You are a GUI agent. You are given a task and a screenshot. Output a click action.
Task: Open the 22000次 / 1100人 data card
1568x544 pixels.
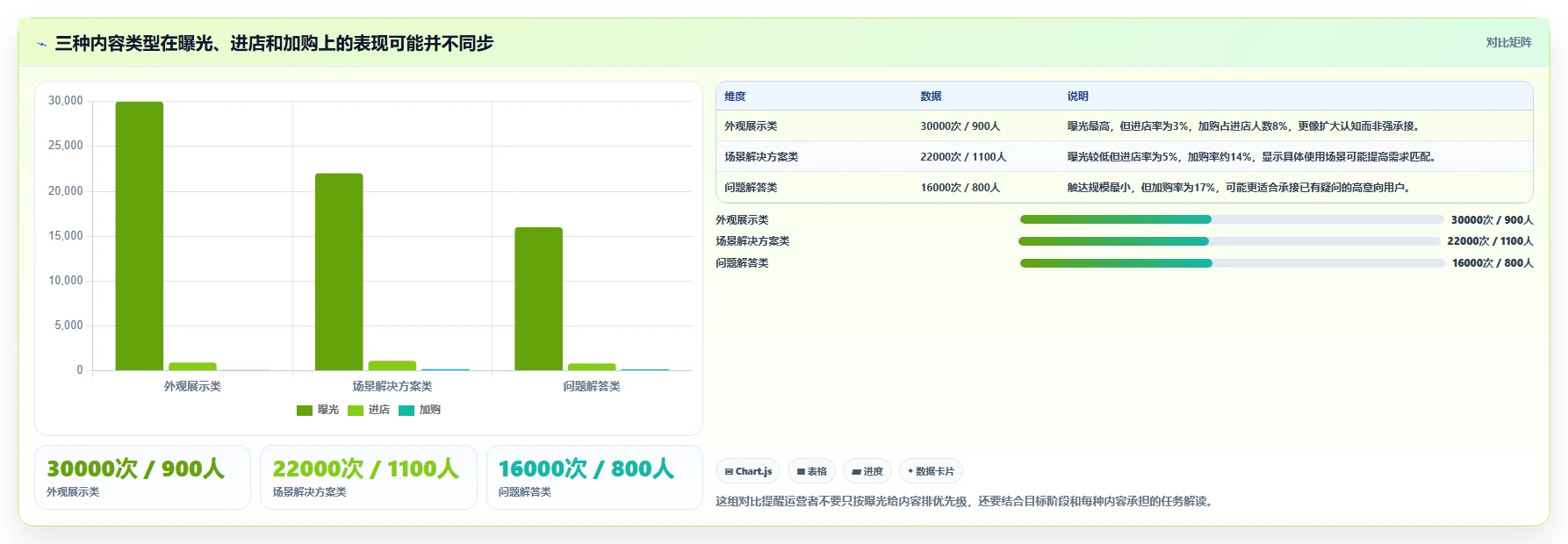369,477
